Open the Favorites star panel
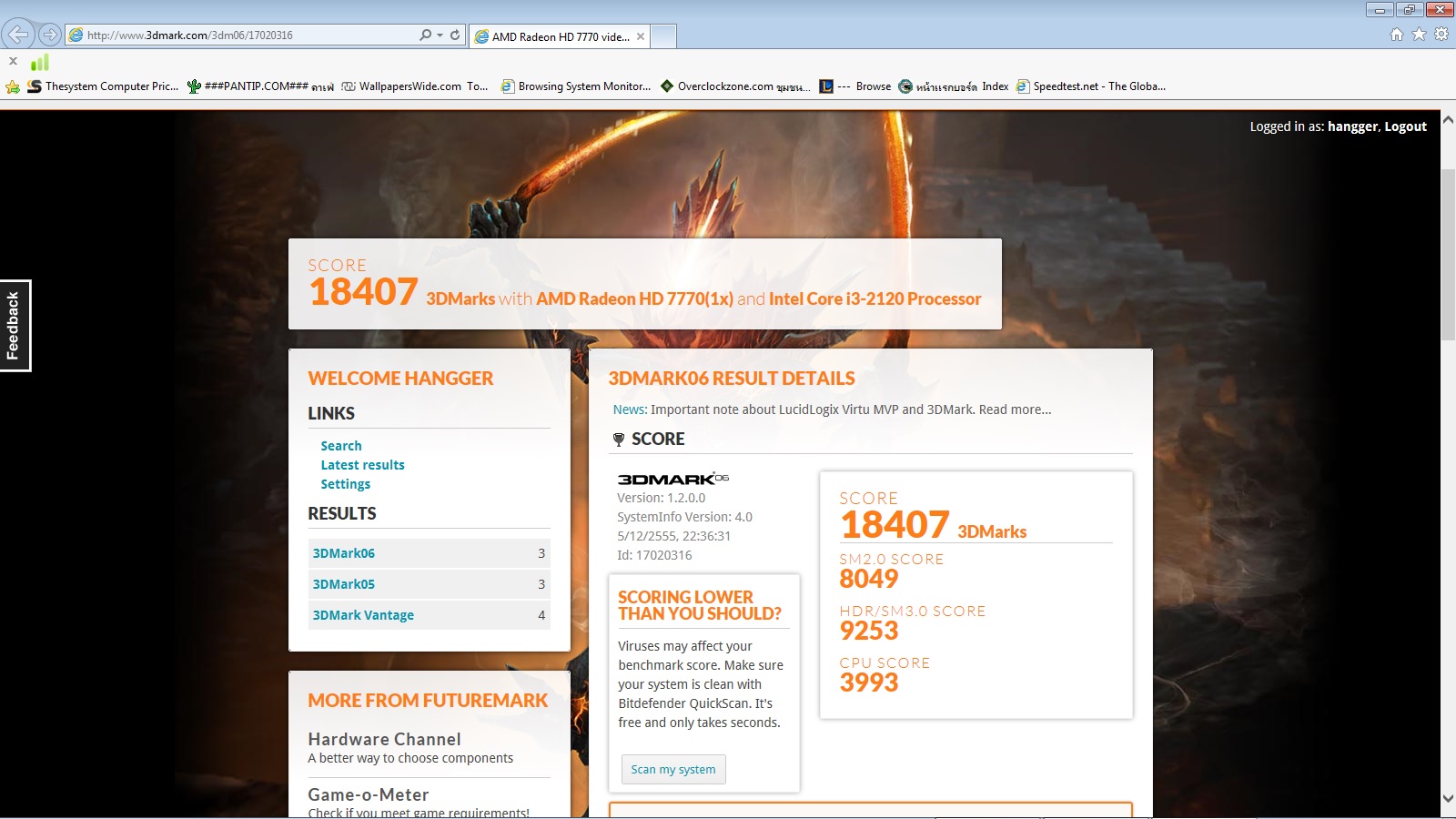The width and height of the screenshot is (1456, 819). pos(1419,35)
